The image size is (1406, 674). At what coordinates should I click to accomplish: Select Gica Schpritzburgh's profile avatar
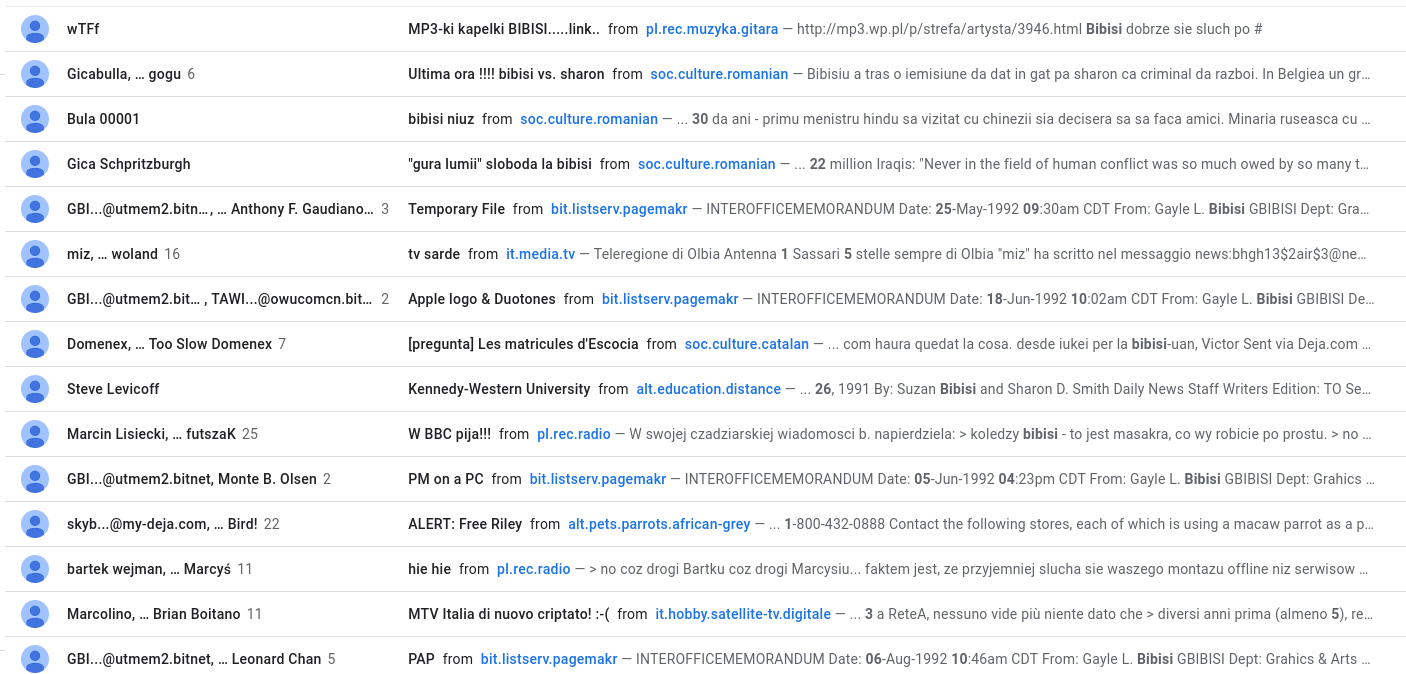(35, 164)
